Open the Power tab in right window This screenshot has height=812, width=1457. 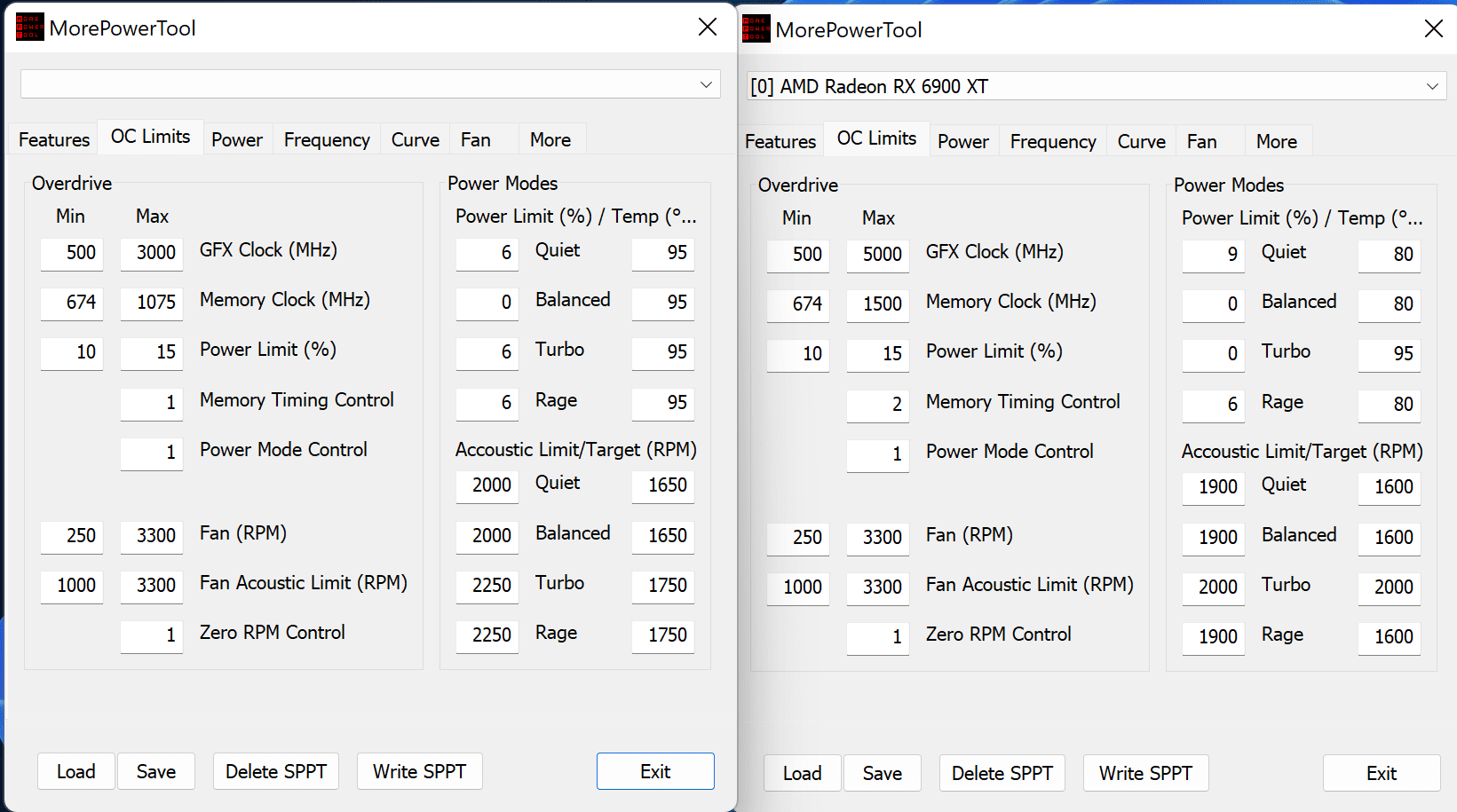point(963,141)
